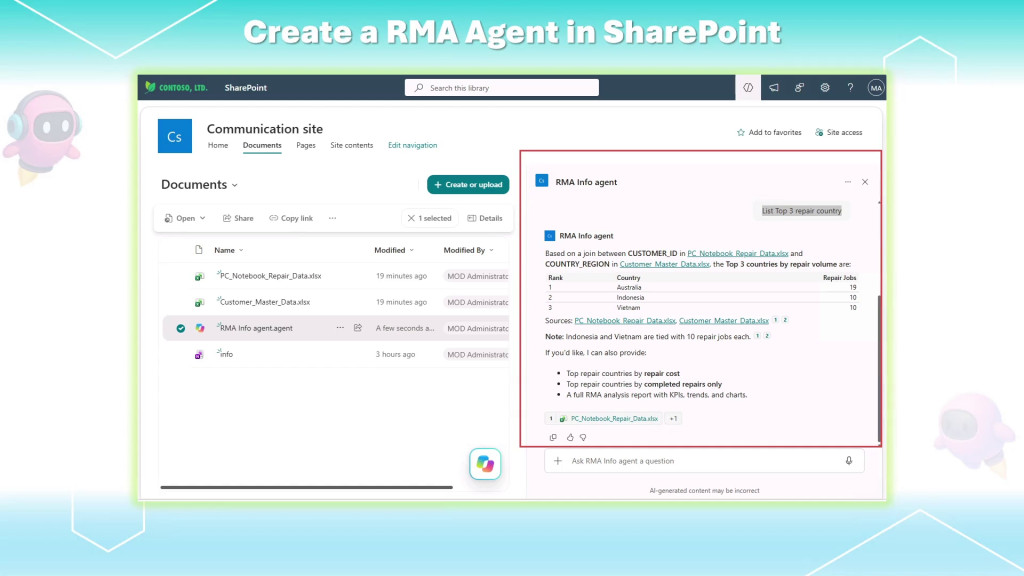Deselect the RMA Info agent.agent checkbox

point(181,328)
